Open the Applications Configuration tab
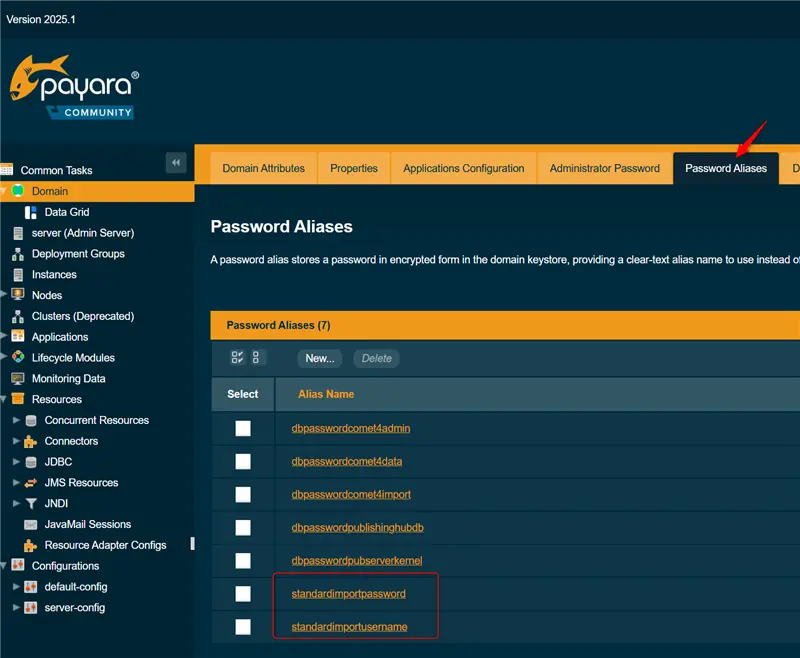Image resolution: width=800 pixels, height=658 pixels. click(x=463, y=168)
